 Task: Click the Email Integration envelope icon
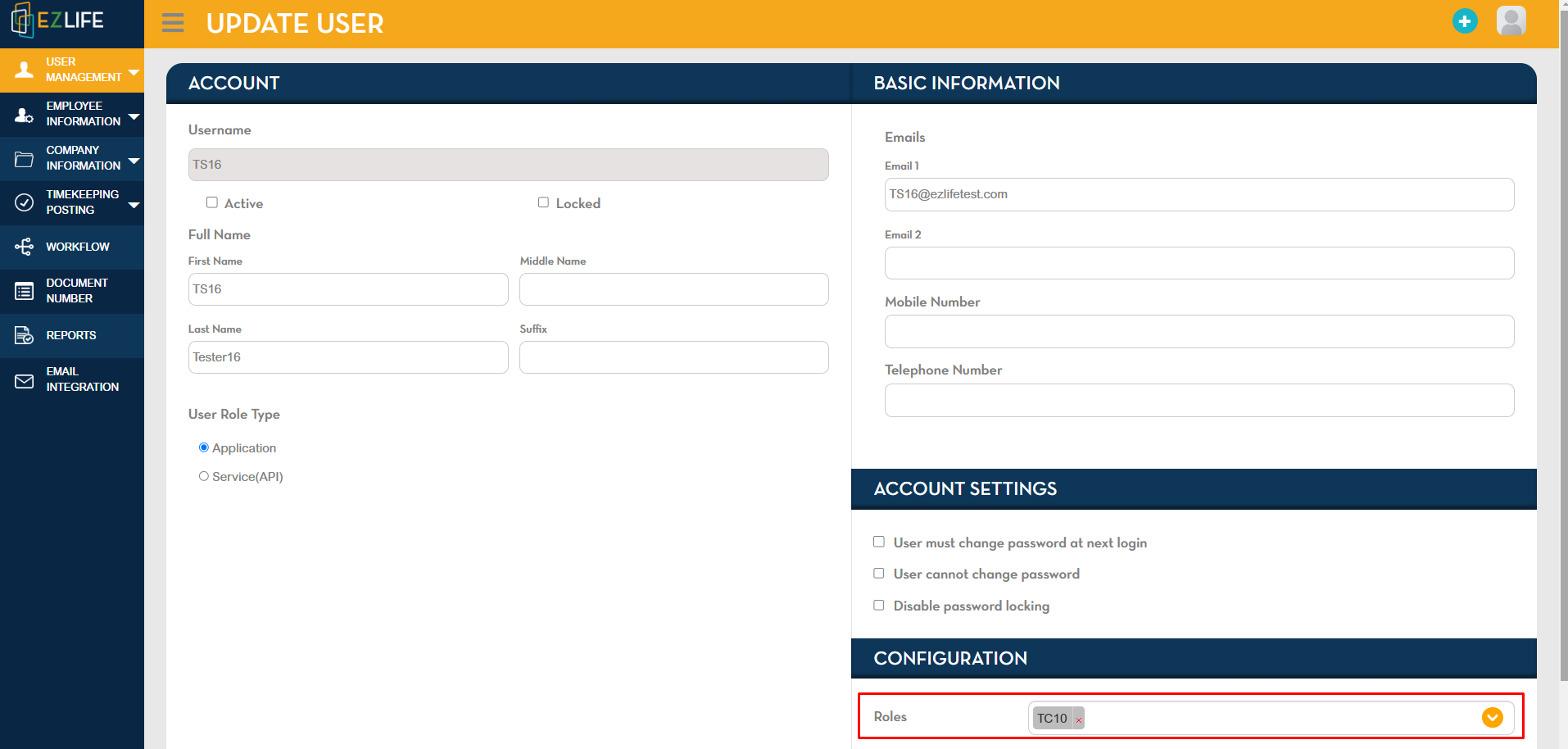pyautogui.click(x=25, y=379)
